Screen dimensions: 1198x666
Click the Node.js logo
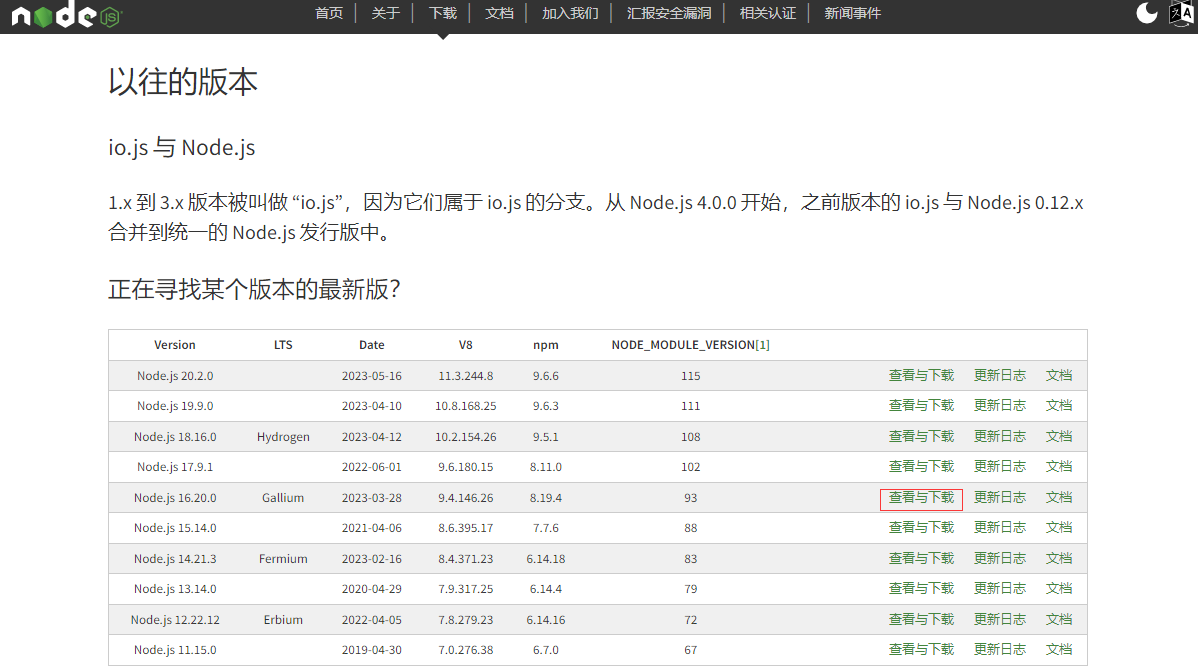[66, 15]
